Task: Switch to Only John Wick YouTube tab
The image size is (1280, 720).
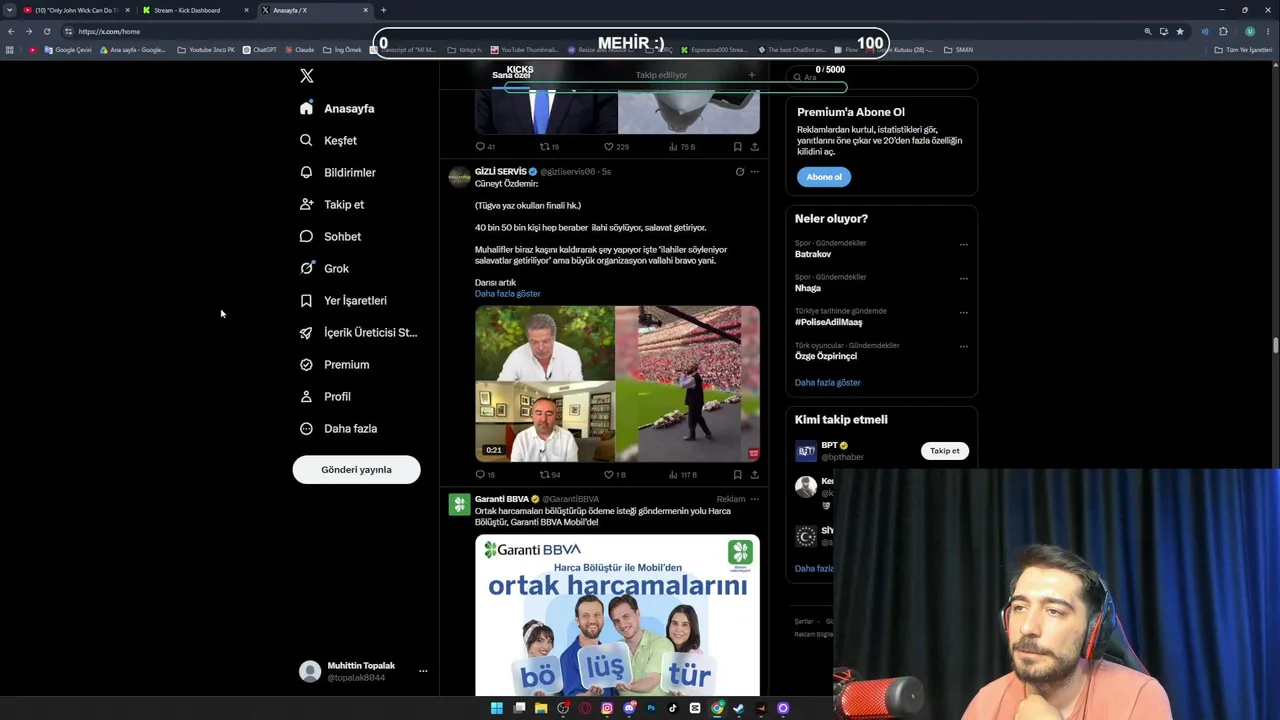Action: 76,10
